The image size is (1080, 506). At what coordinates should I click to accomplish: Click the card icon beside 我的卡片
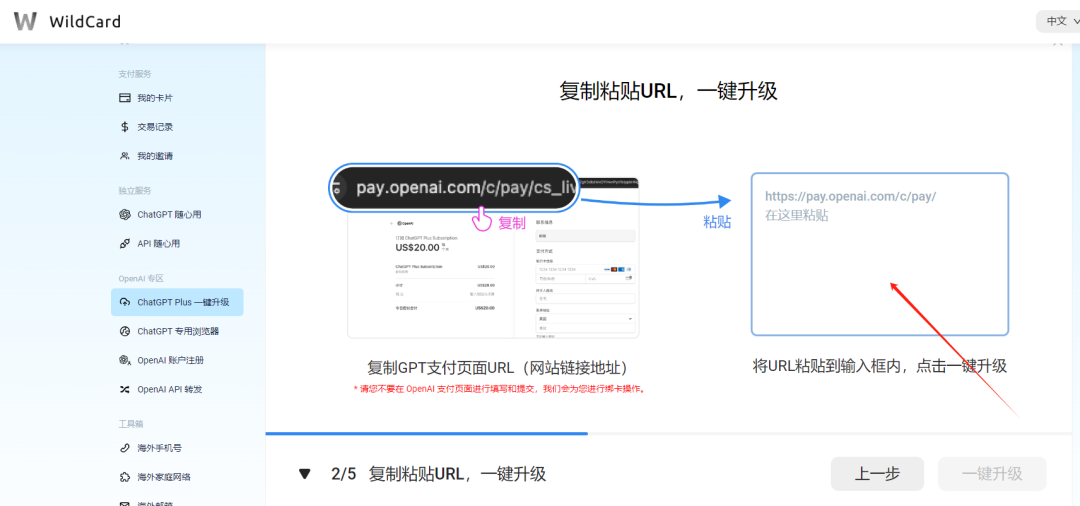coord(125,98)
